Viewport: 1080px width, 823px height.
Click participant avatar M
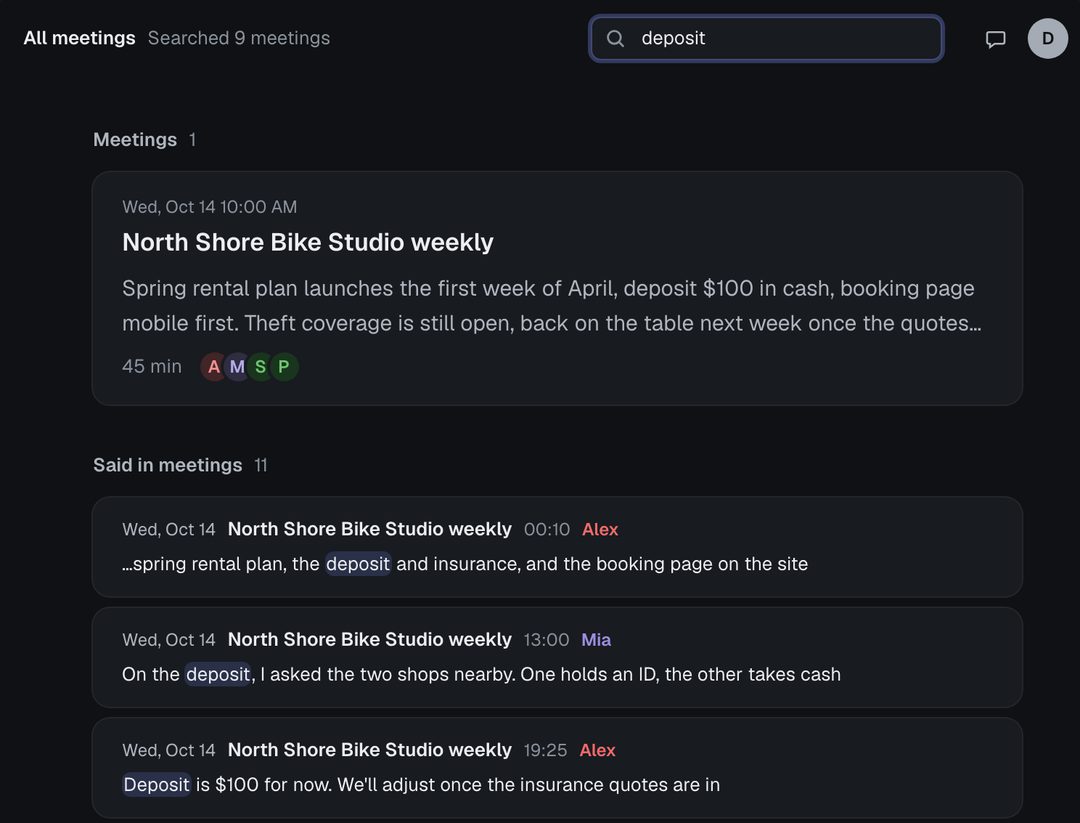237,366
